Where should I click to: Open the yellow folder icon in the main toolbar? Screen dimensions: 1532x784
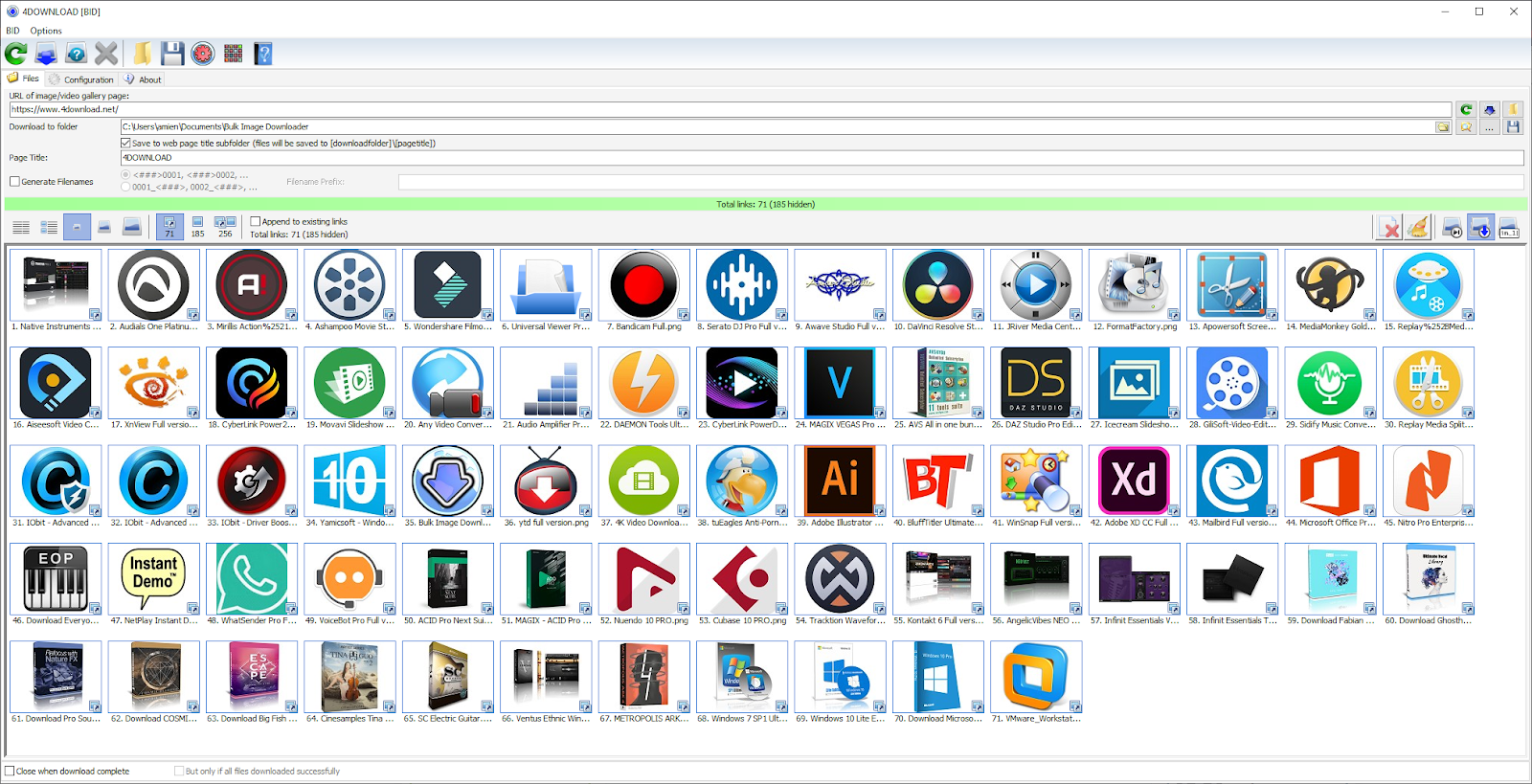pyautogui.click(x=142, y=54)
